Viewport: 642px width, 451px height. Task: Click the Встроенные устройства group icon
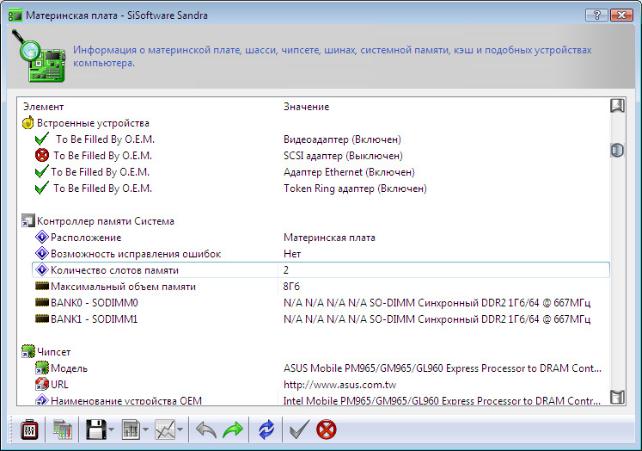[x=28, y=123]
